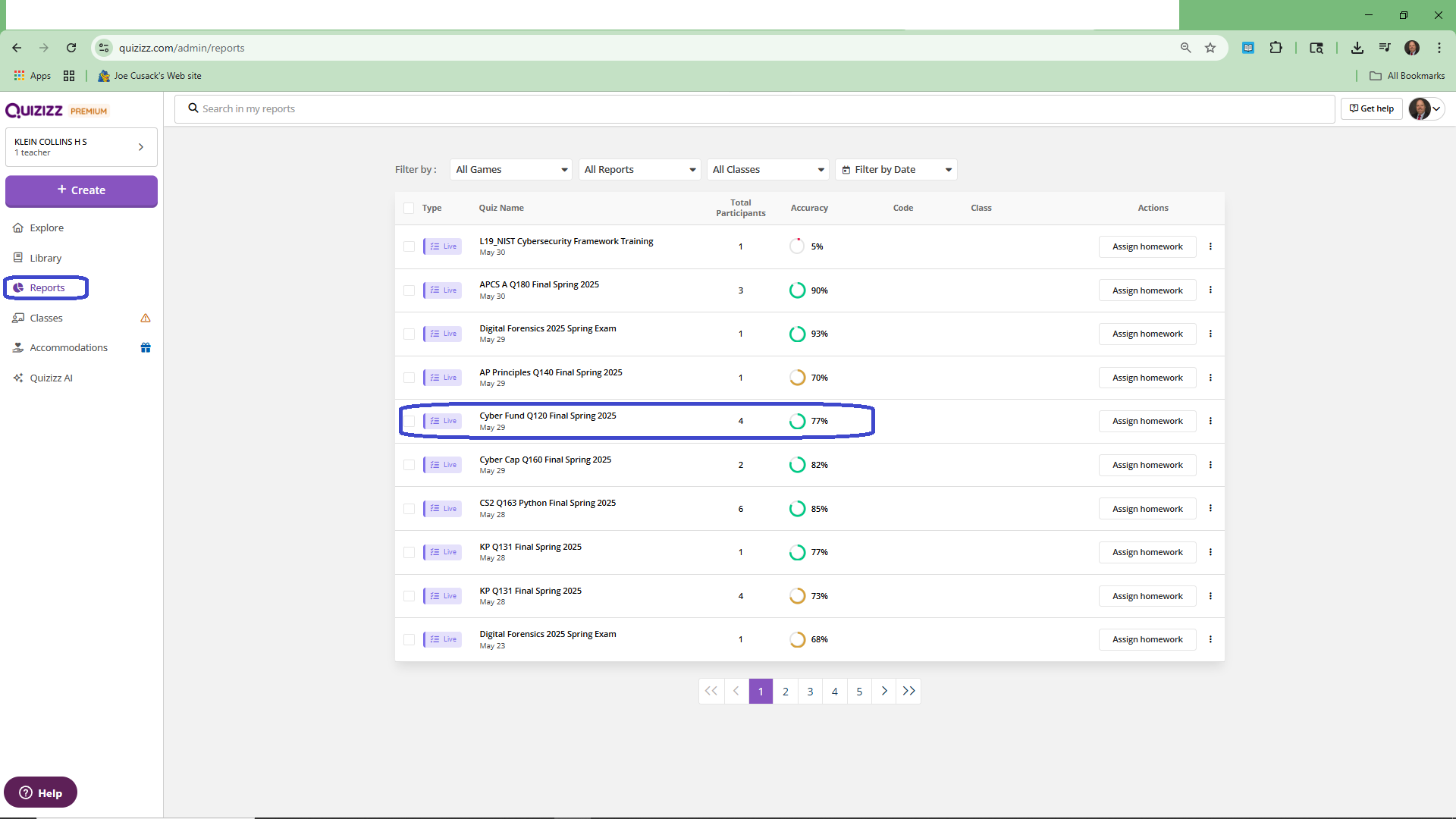
Task: Open the Explore home icon
Action: [x=18, y=227]
